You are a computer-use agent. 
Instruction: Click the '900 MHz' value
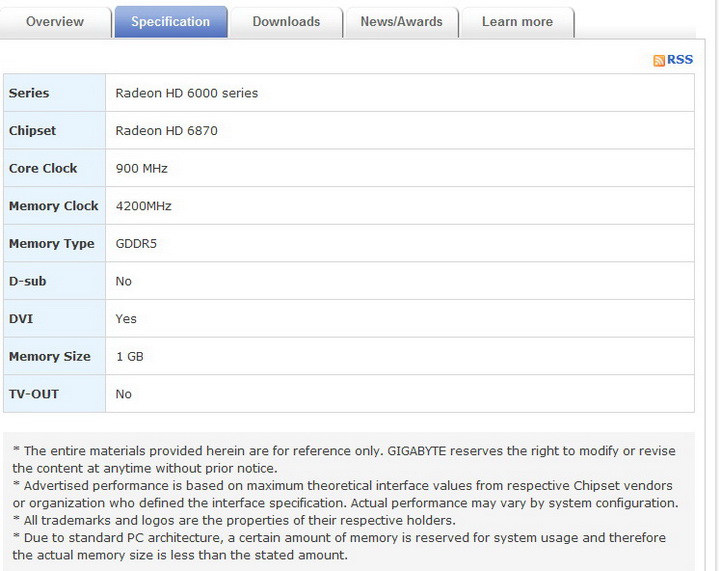coord(141,168)
